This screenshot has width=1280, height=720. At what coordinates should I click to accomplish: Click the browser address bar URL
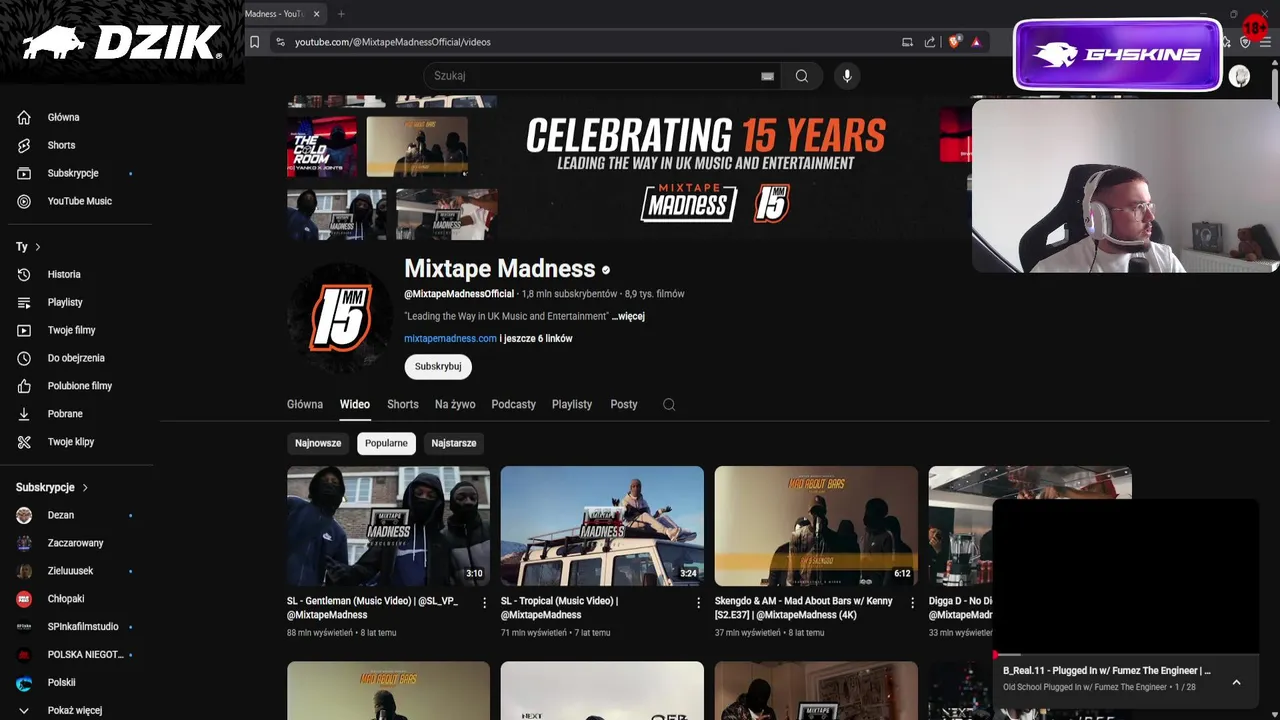click(393, 42)
